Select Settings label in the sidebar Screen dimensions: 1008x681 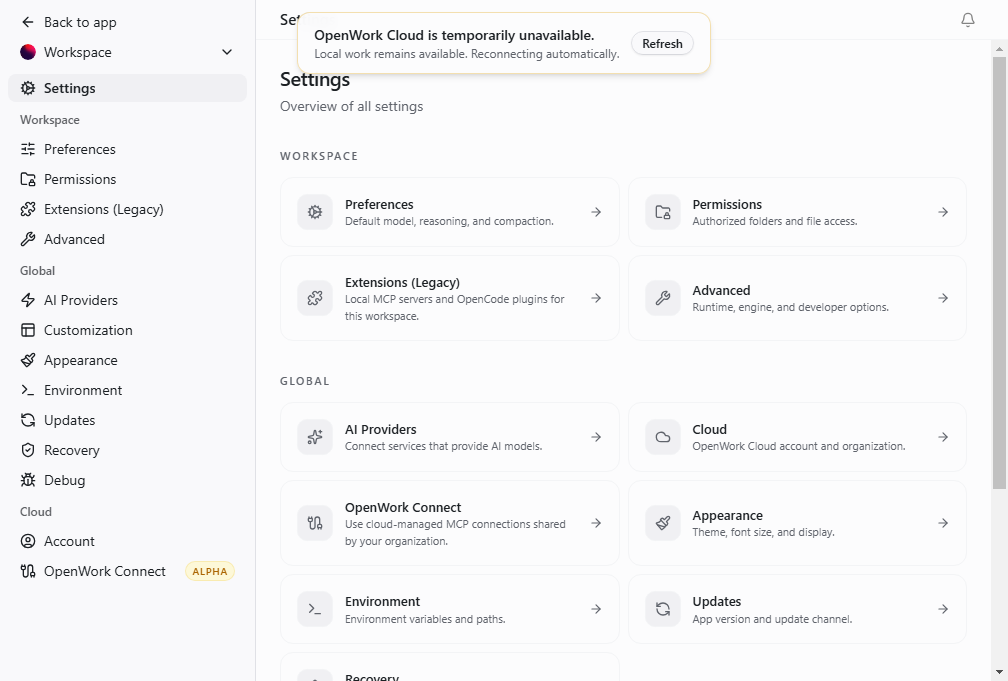tap(69, 88)
